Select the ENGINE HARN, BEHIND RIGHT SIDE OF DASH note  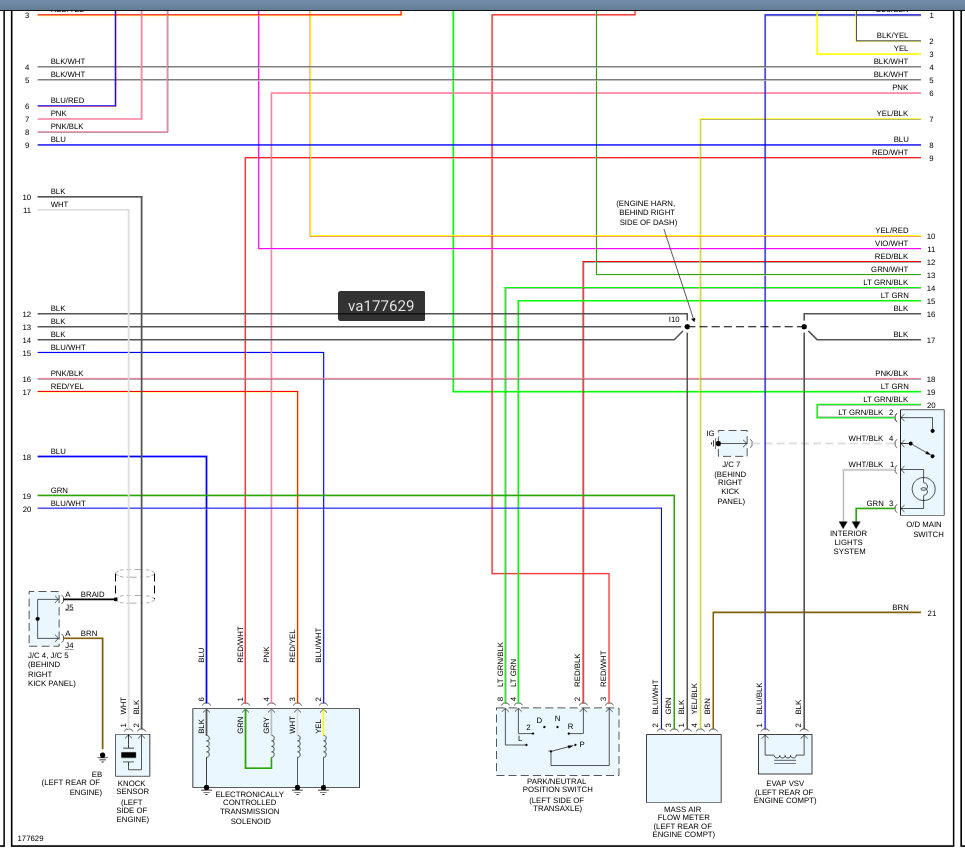647,212
